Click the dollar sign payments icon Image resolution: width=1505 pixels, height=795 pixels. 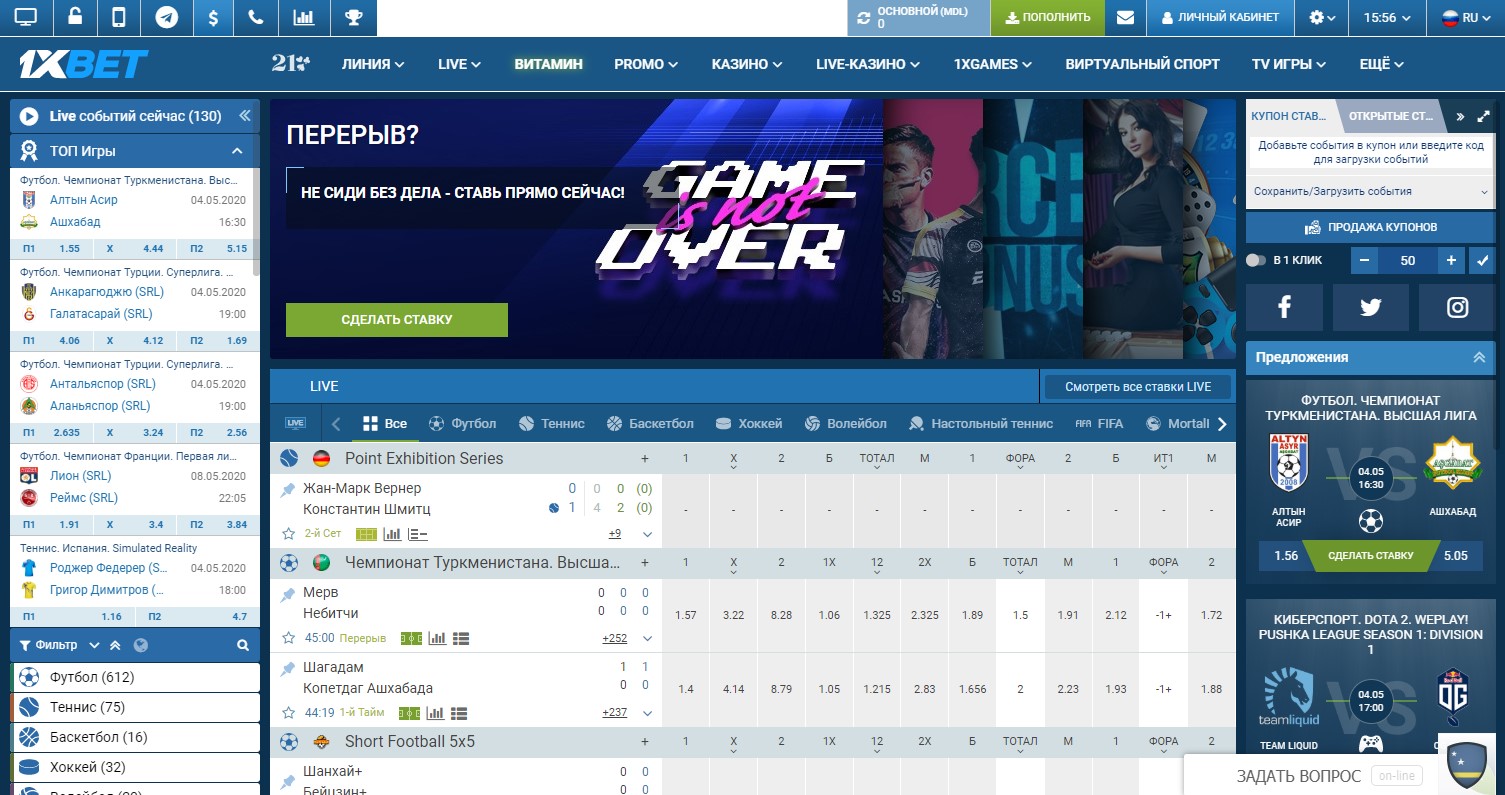[x=213, y=17]
